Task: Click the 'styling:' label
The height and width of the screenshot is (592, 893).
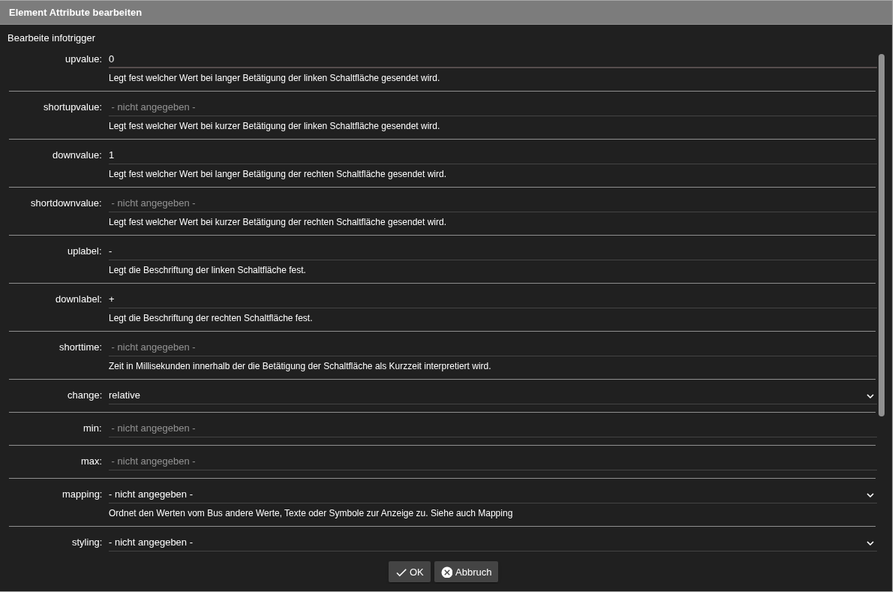Action: click(87, 542)
